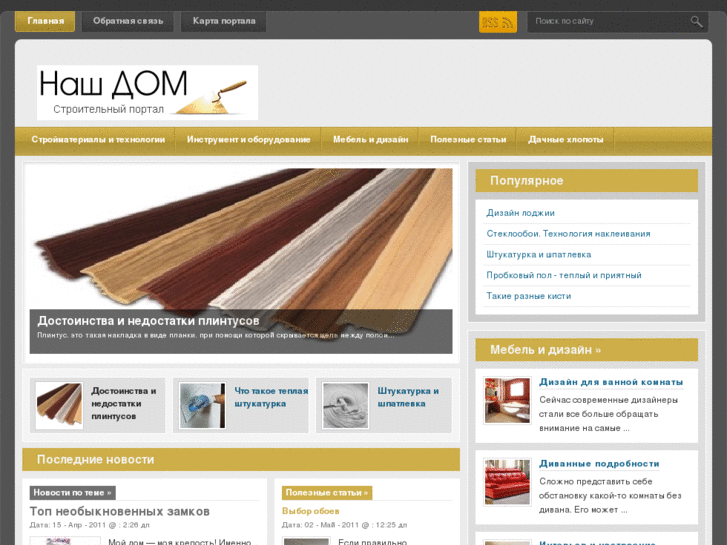Open popular link Дизайн лоджии
This screenshot has width=727, height=545.
(x=520, y=213)
